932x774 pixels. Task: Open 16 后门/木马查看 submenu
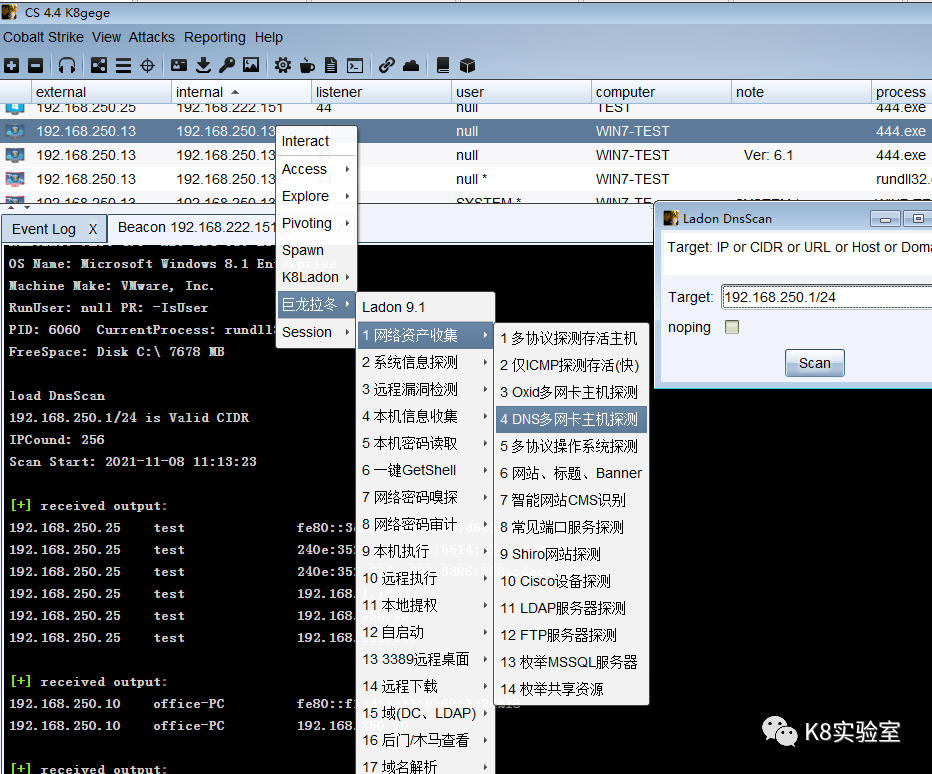pyautogui.click(x=426, y=740)
